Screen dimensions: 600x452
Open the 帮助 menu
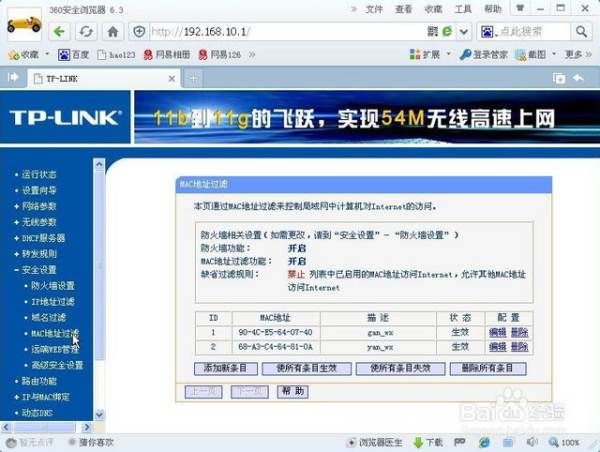(x=492, y=9)
